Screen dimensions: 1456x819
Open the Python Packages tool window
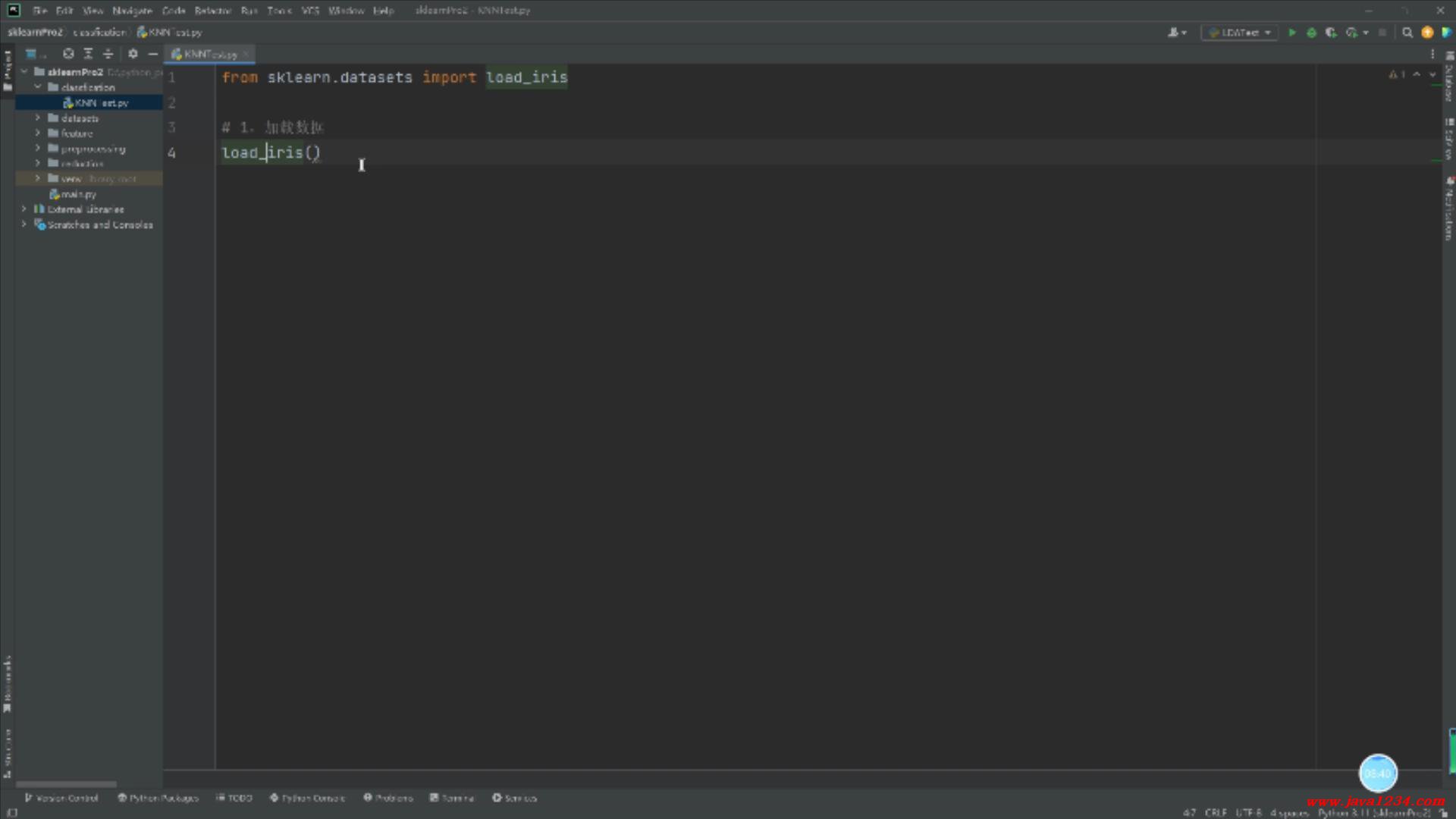[158, 798]
